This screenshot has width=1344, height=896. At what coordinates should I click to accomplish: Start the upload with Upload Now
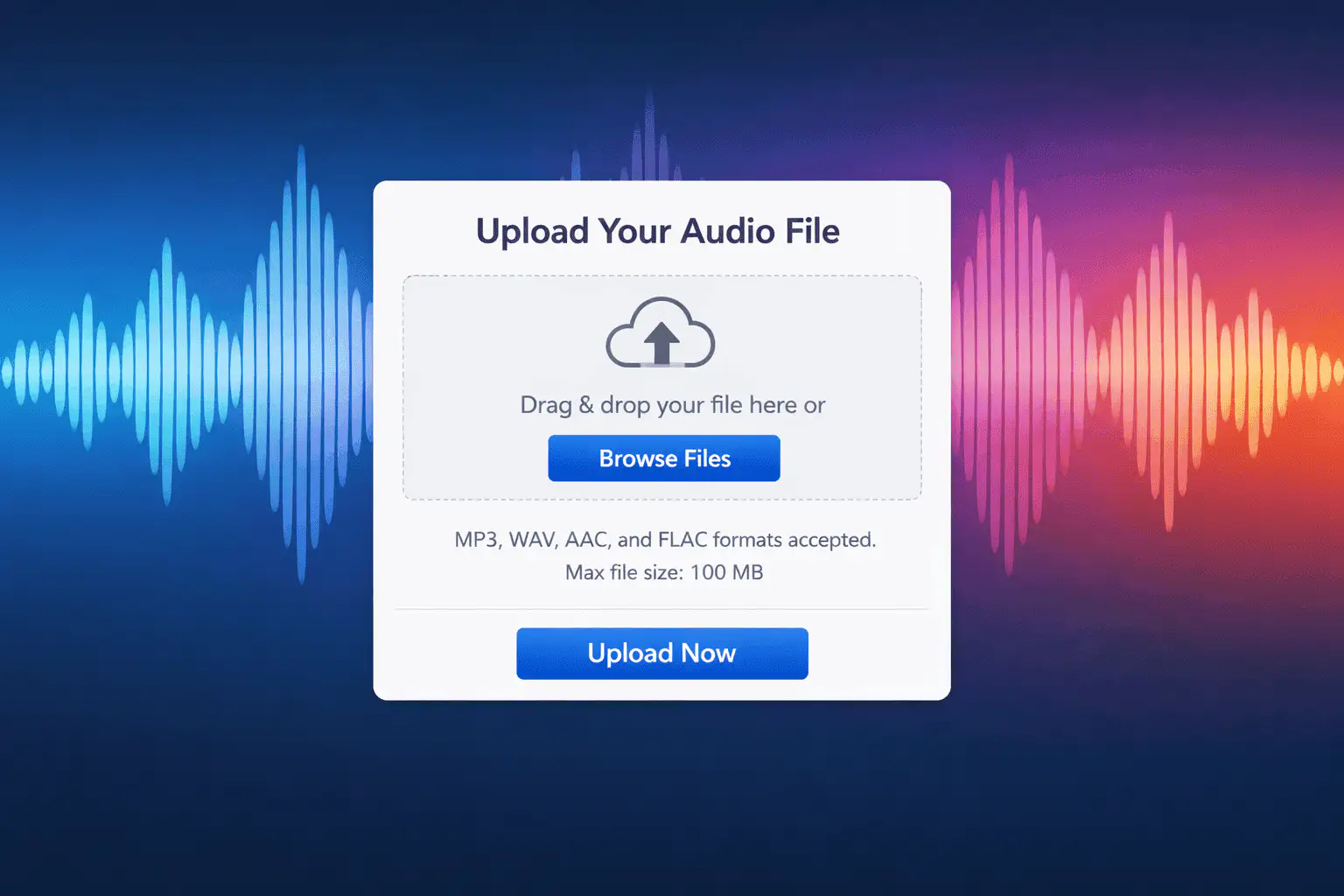[662, 654]
